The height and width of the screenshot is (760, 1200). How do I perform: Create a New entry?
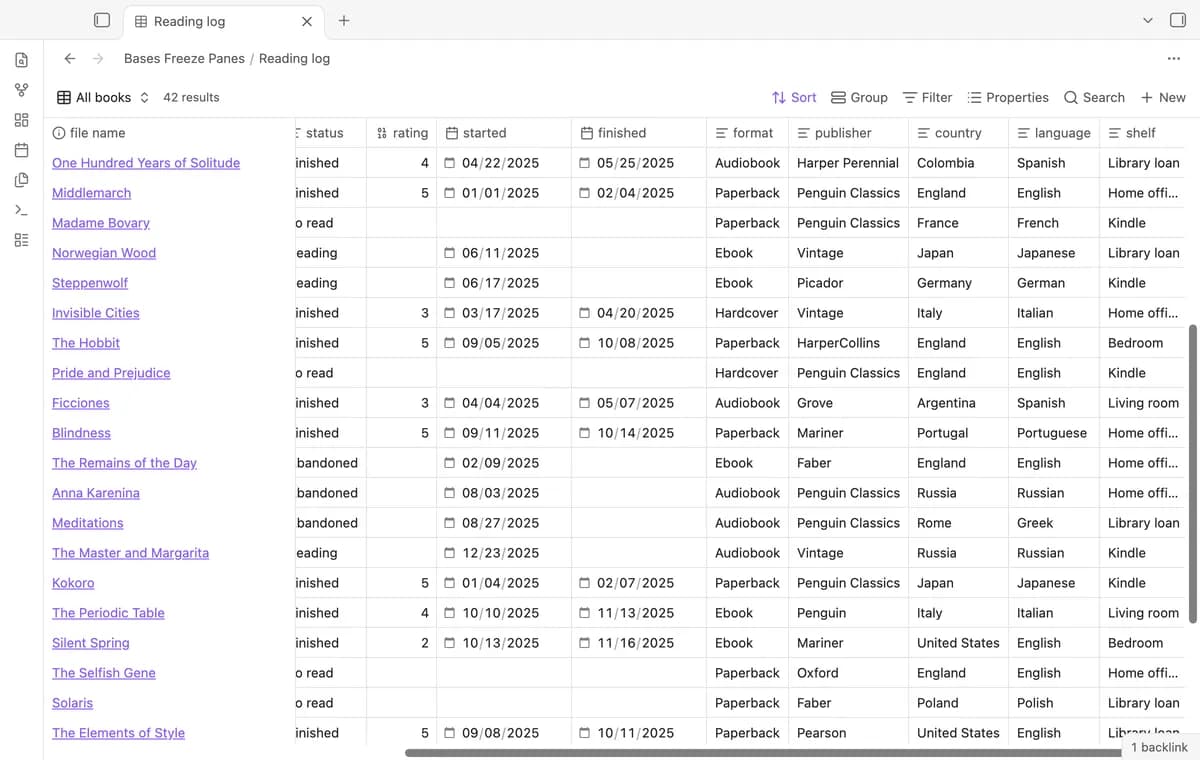(x=1163, y=97)
